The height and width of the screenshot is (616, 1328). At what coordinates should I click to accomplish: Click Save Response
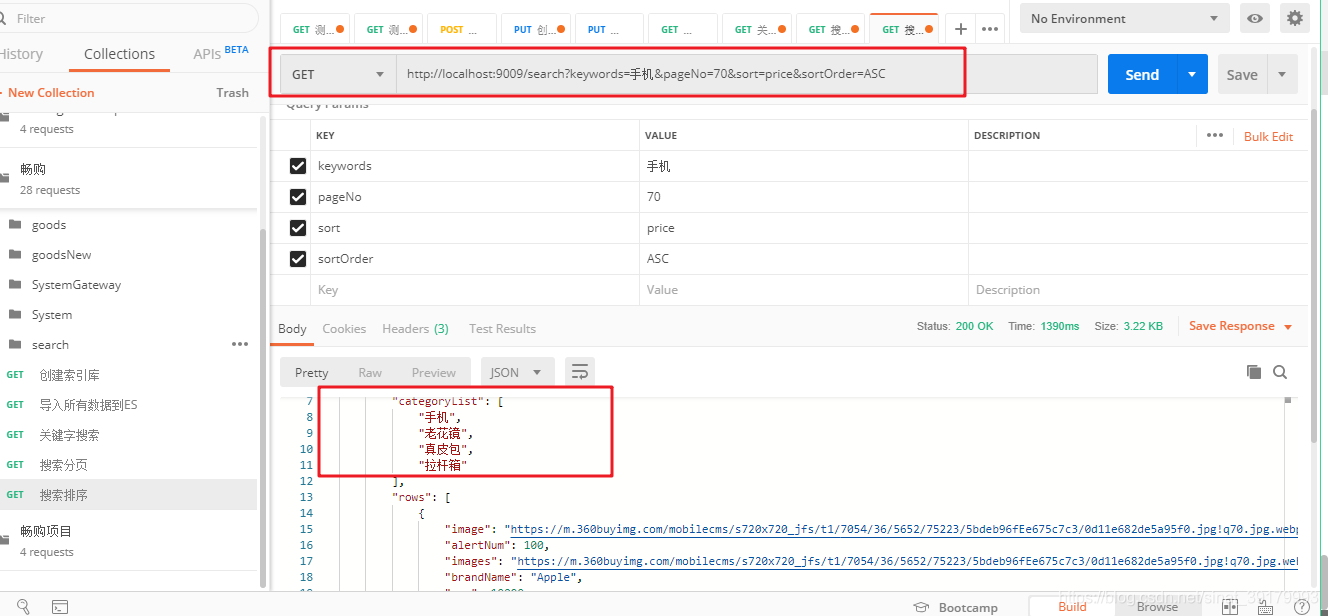pos(1231,326)
